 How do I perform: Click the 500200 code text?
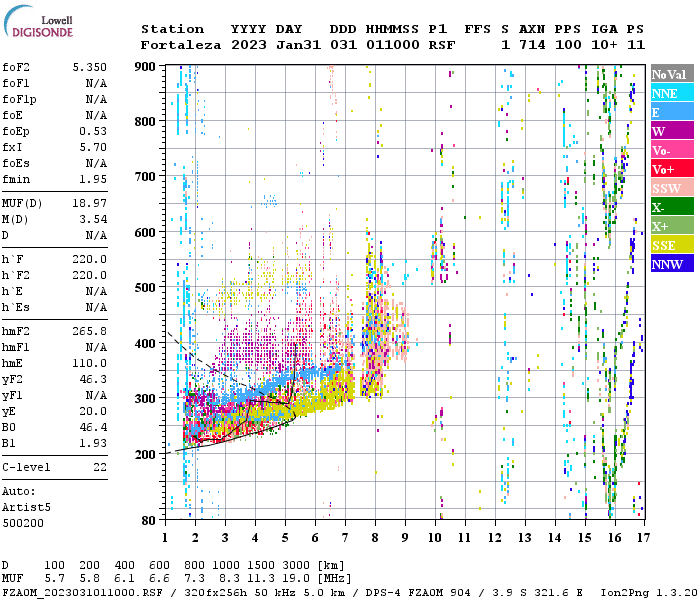pyautogui.click(x=23, y=523)
